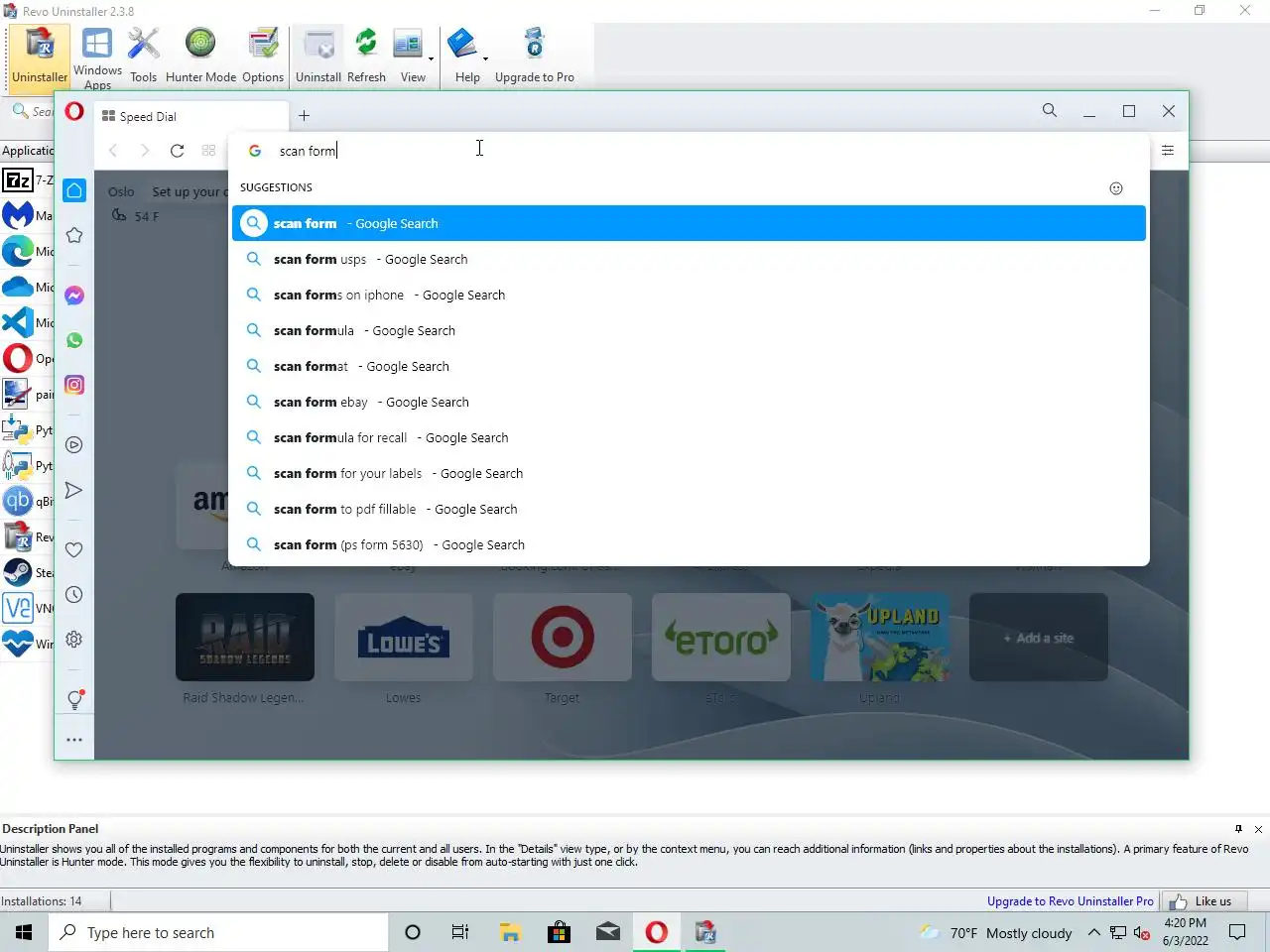This screenshot has width=1270, height=952.
Task: Pin the Description Panel
Action: 1238,829
